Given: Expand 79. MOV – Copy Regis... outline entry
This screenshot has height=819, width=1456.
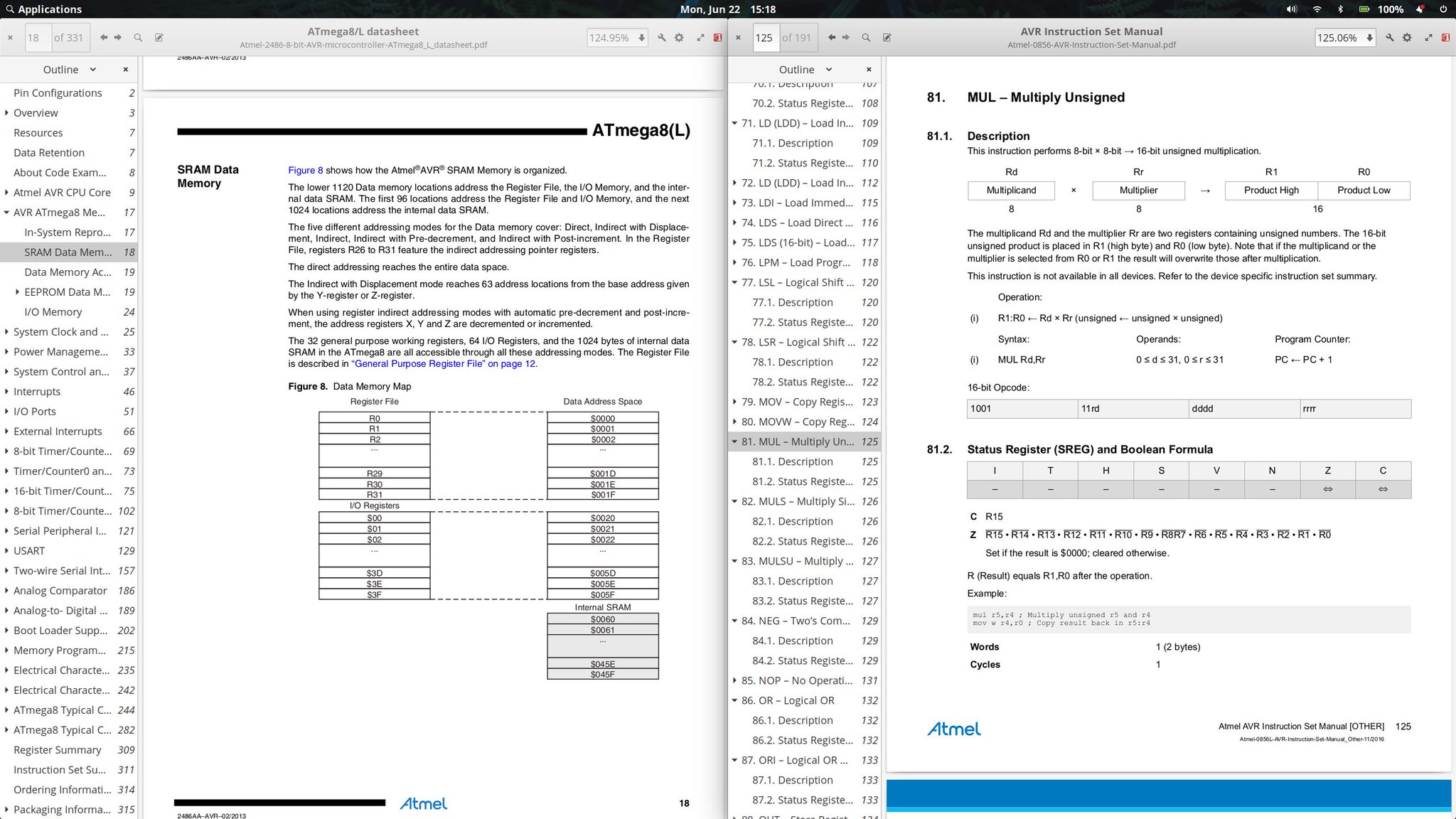Looking at the screenshot, I should pos(734,402).
